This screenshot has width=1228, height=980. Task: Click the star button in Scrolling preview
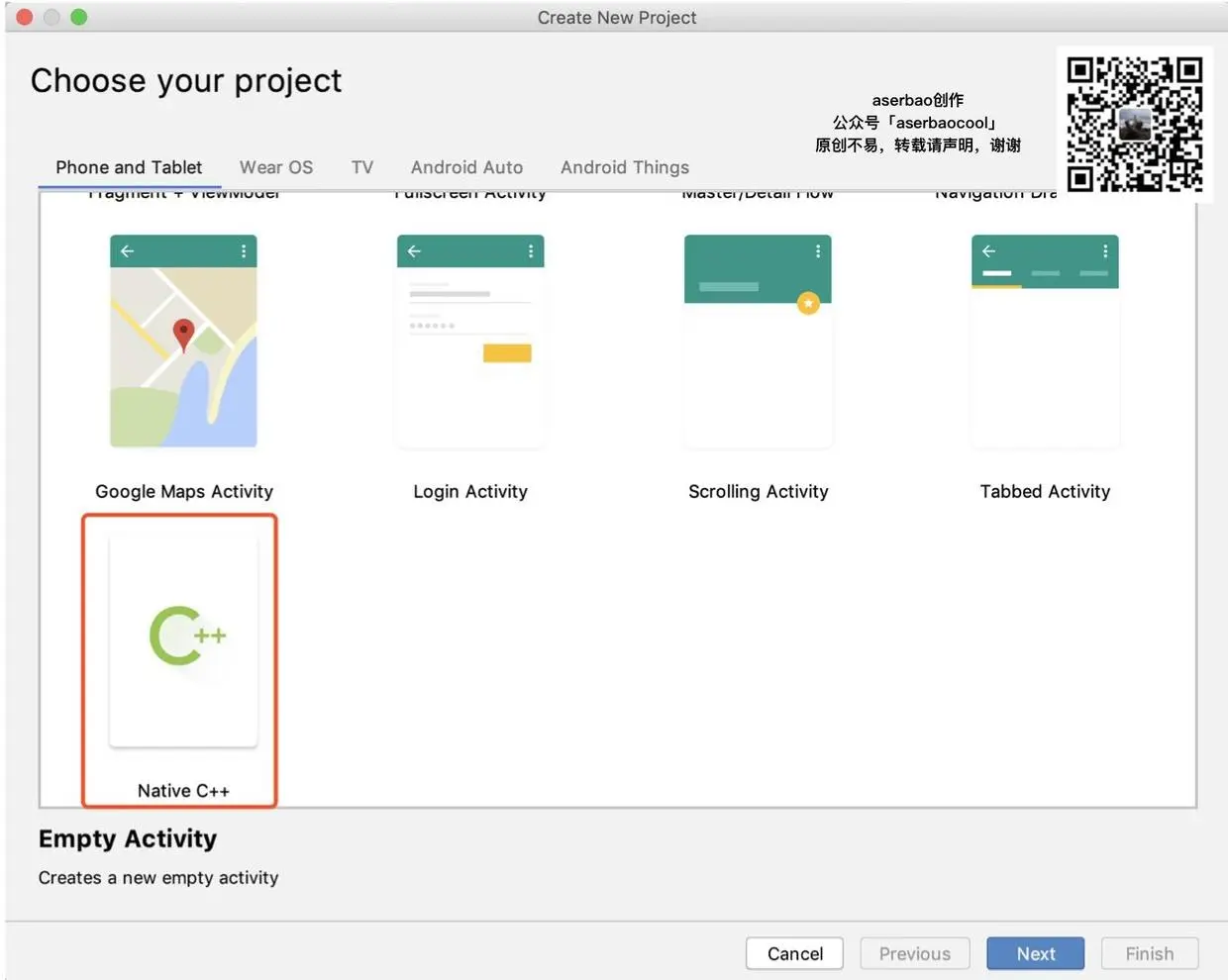[809, 304]
